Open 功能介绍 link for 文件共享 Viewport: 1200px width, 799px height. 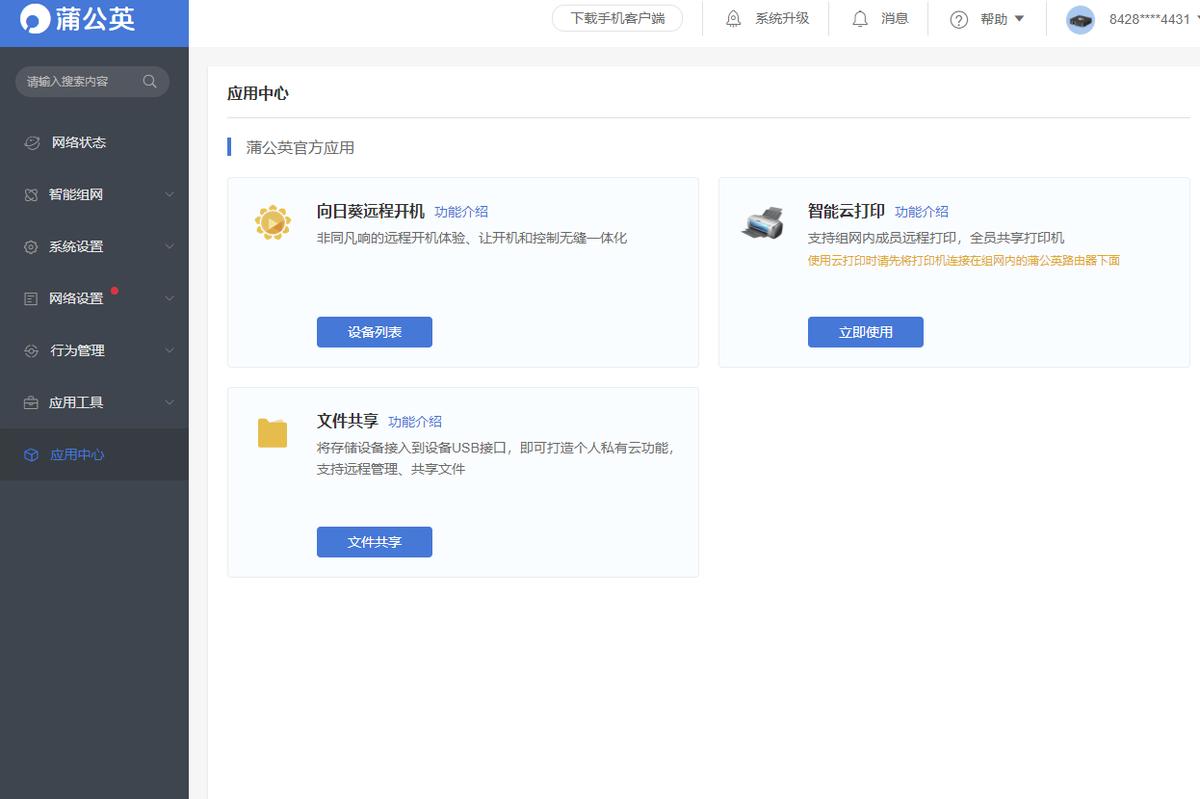[x=413, y=421]
